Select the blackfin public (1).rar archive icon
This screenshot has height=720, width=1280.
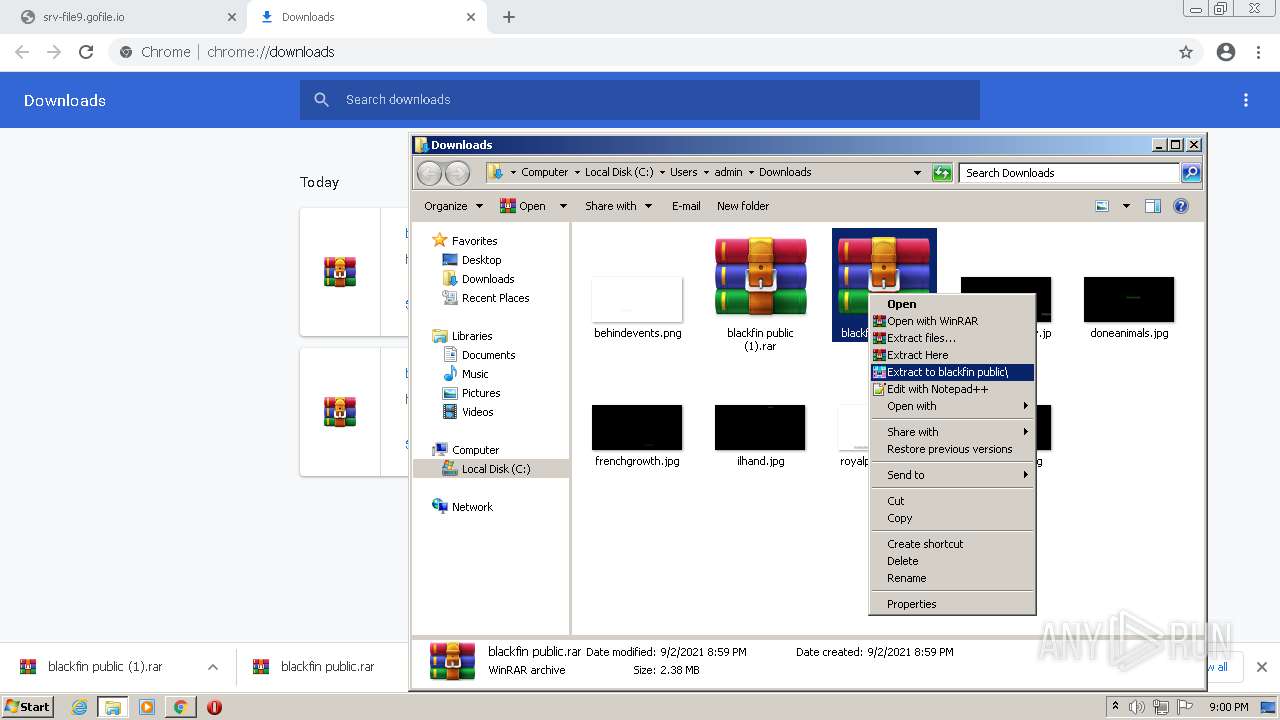(760, 277)
